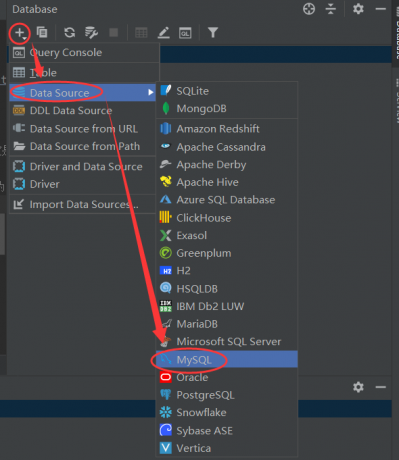Click the Filter funnel icon

[x=213, y=32]
